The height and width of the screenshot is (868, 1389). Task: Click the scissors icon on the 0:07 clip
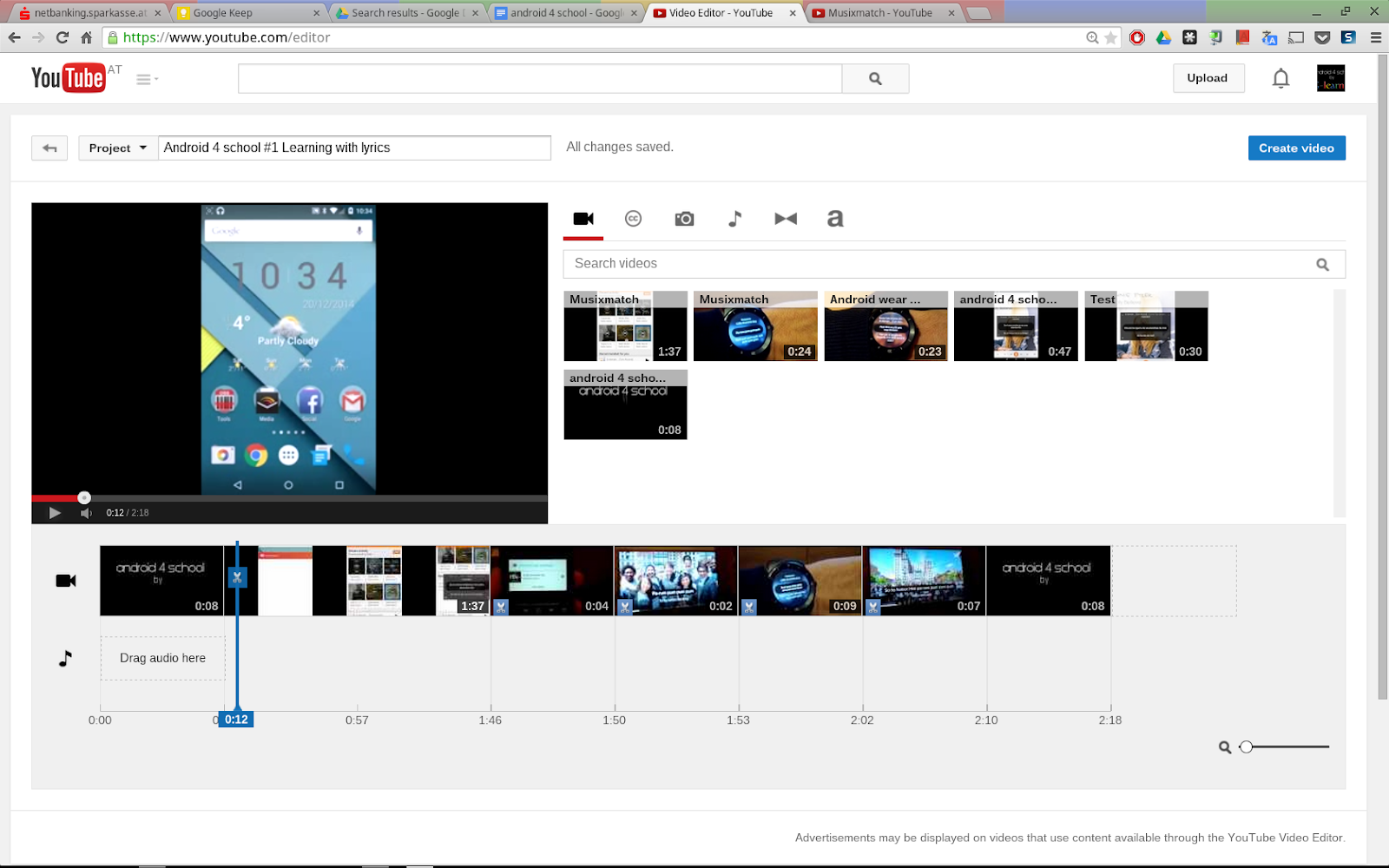[873, 608]
